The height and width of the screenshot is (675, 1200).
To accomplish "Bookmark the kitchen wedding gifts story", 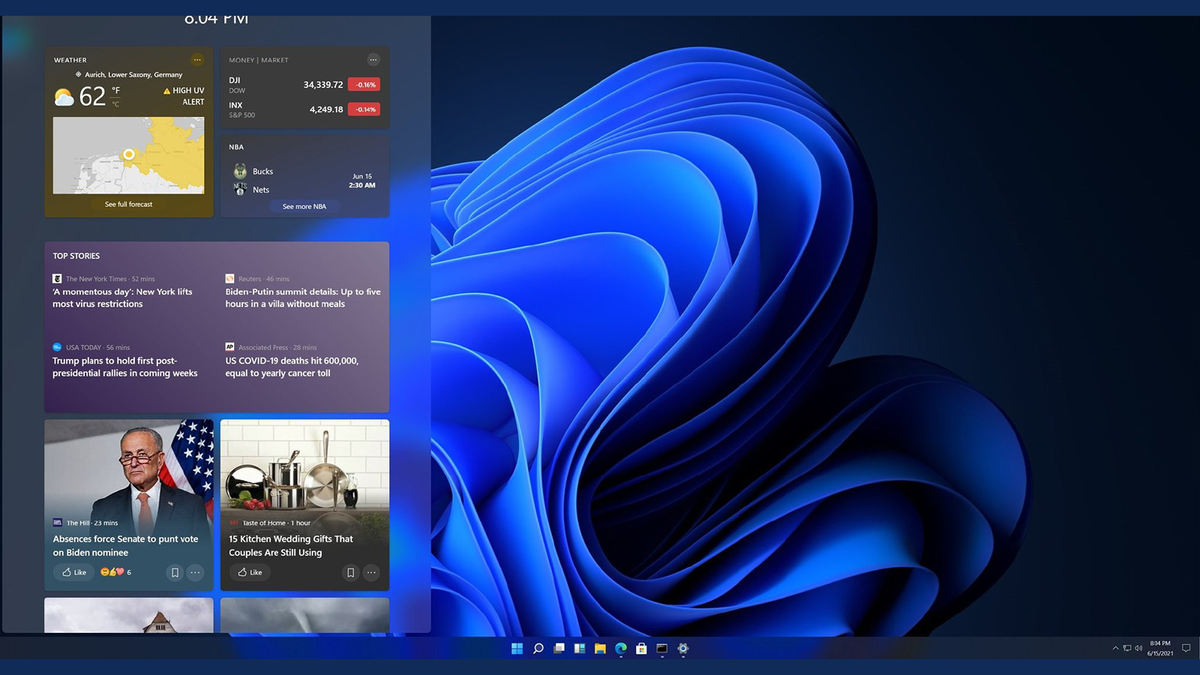I will pyautogui.click(x=351, y=572).
